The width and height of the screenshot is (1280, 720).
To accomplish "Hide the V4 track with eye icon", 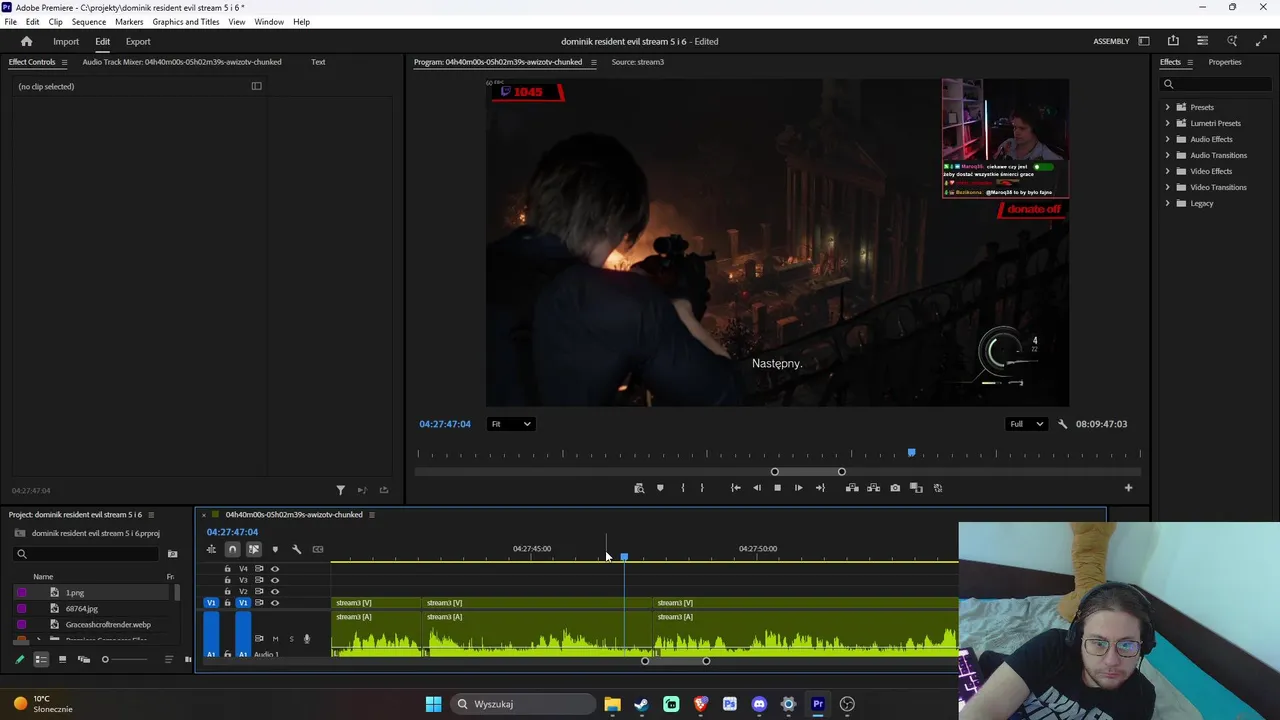I will tap(275, 569).
